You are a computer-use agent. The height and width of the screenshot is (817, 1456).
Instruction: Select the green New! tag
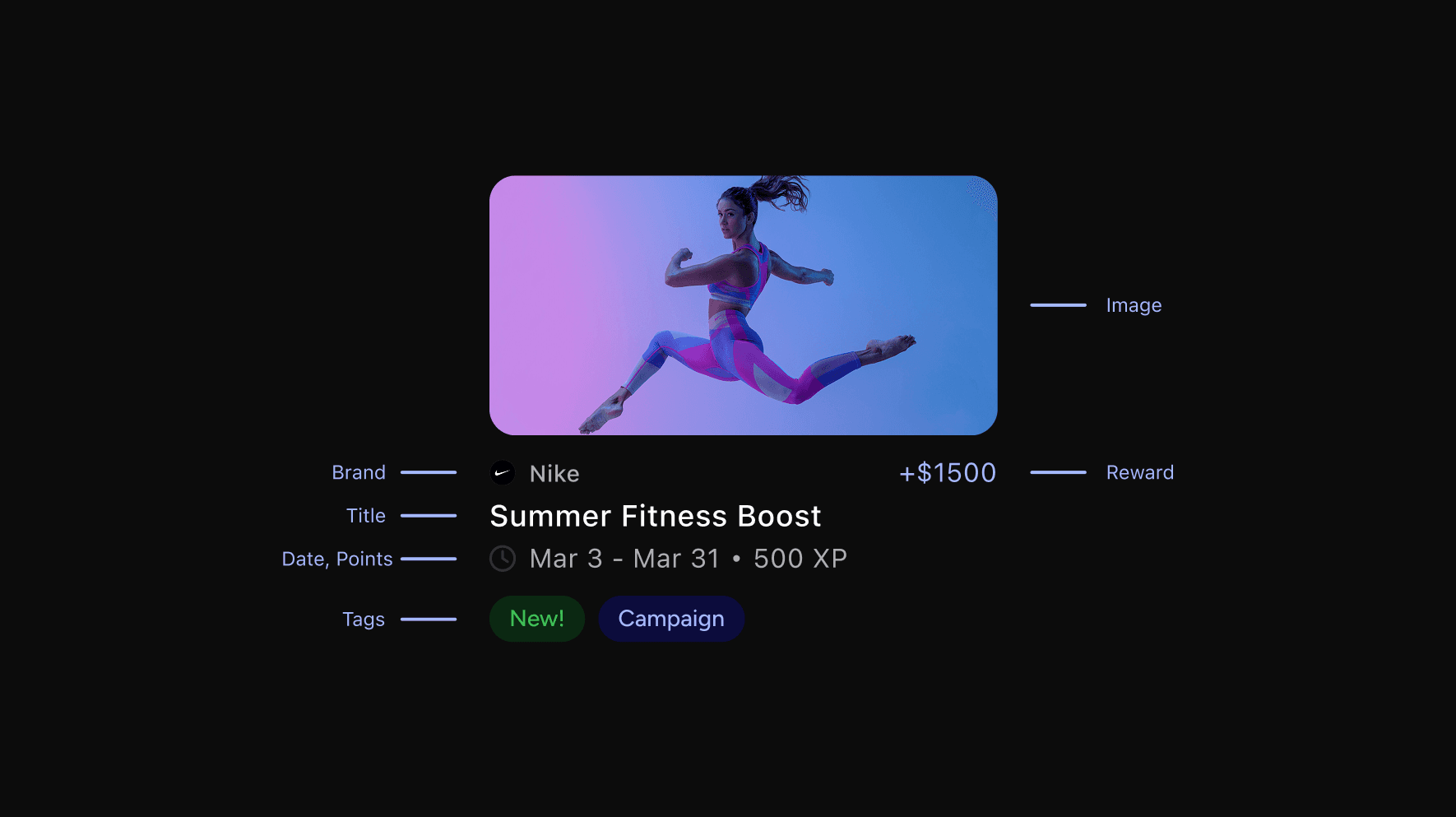[x=537, y=619]
